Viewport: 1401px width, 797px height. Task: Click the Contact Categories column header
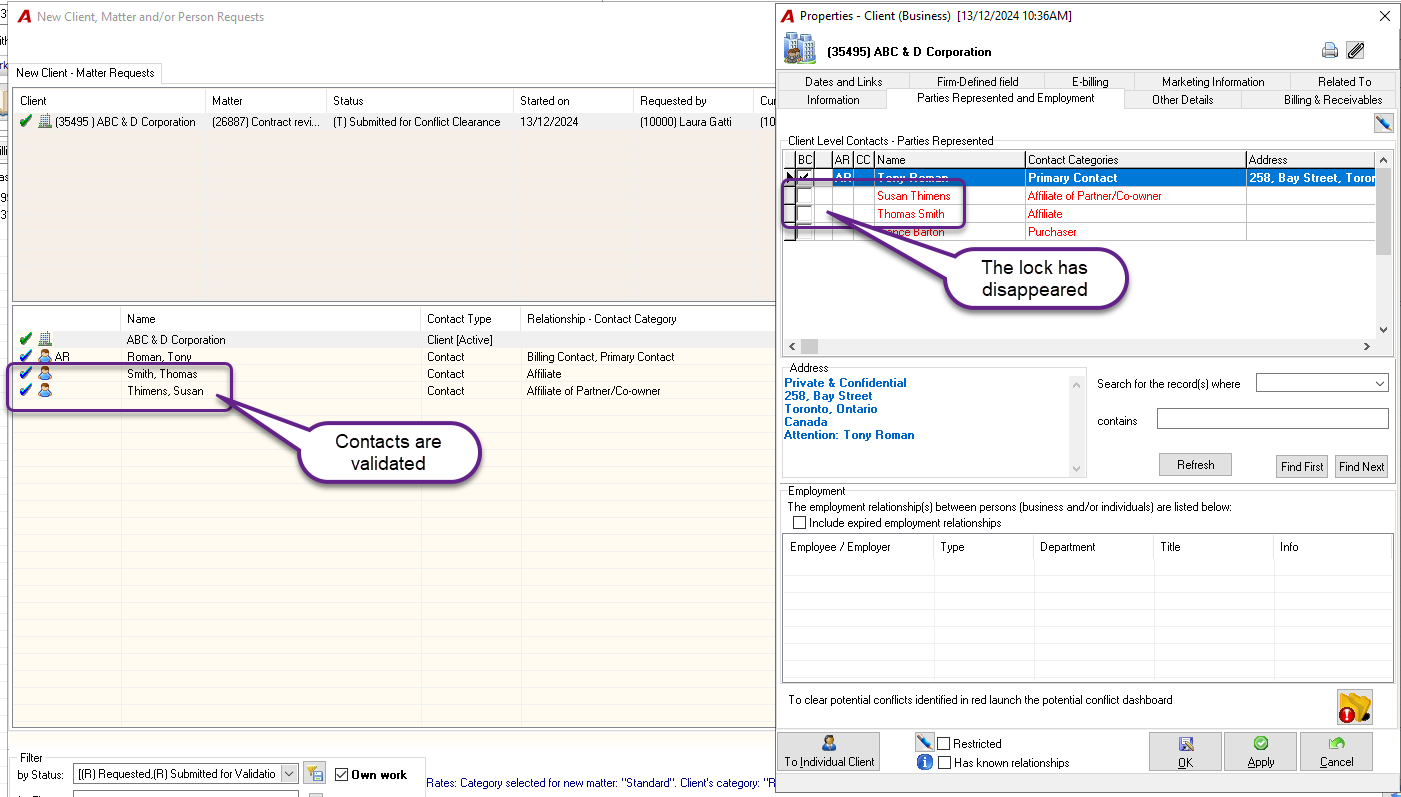(1136, 160)
